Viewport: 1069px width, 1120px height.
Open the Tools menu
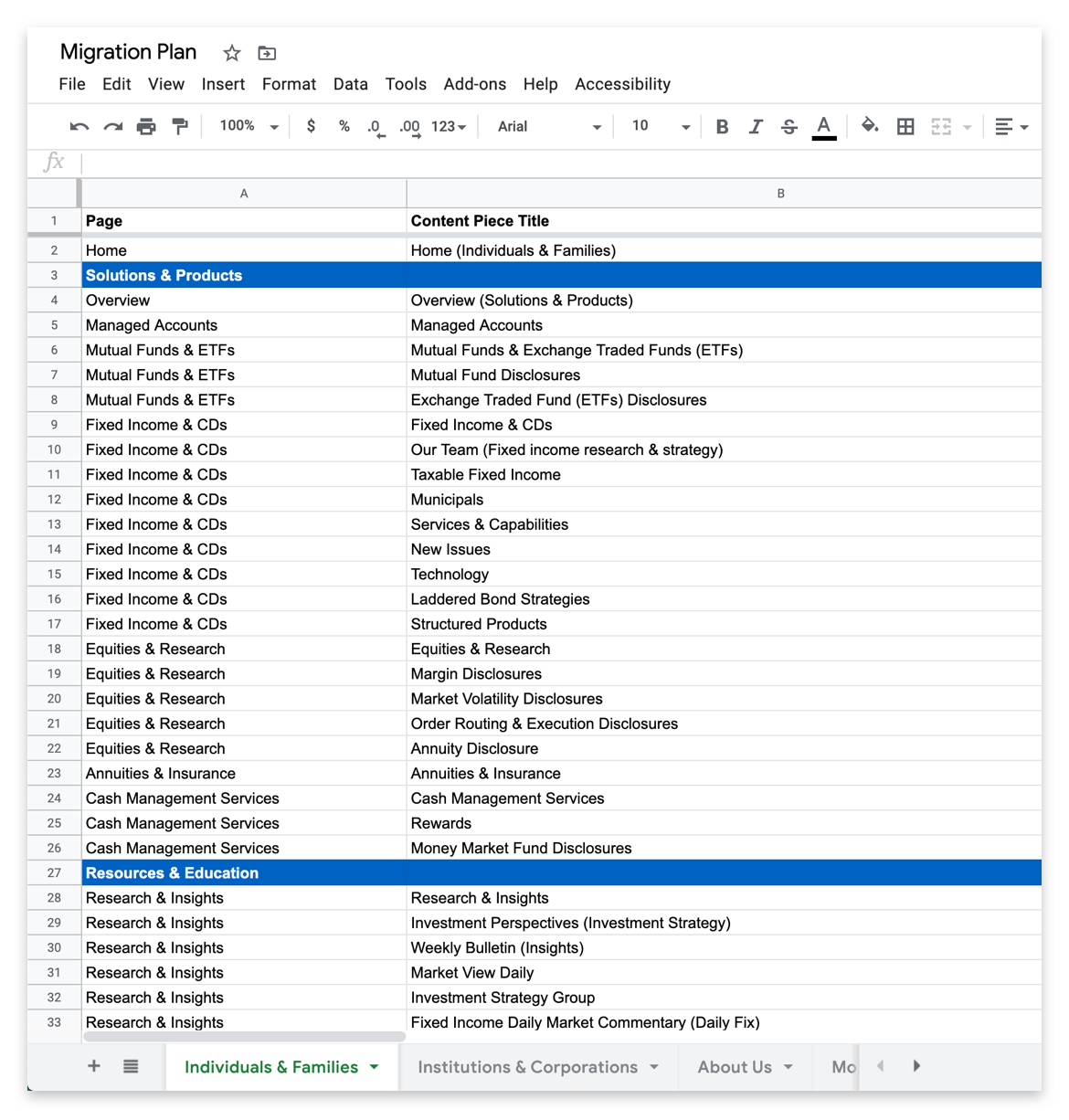(x=406, y=84)
